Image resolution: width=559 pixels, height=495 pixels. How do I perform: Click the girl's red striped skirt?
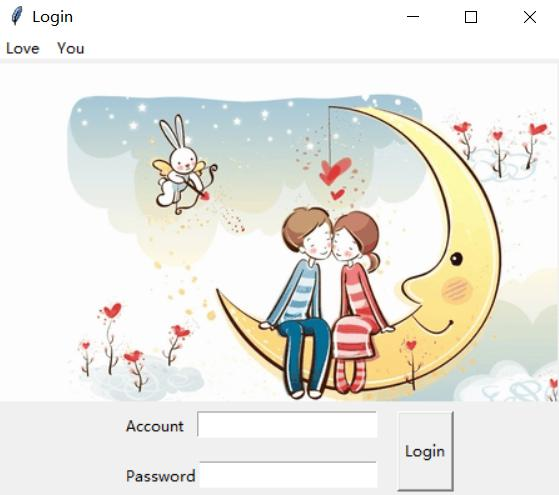[353, 337]
